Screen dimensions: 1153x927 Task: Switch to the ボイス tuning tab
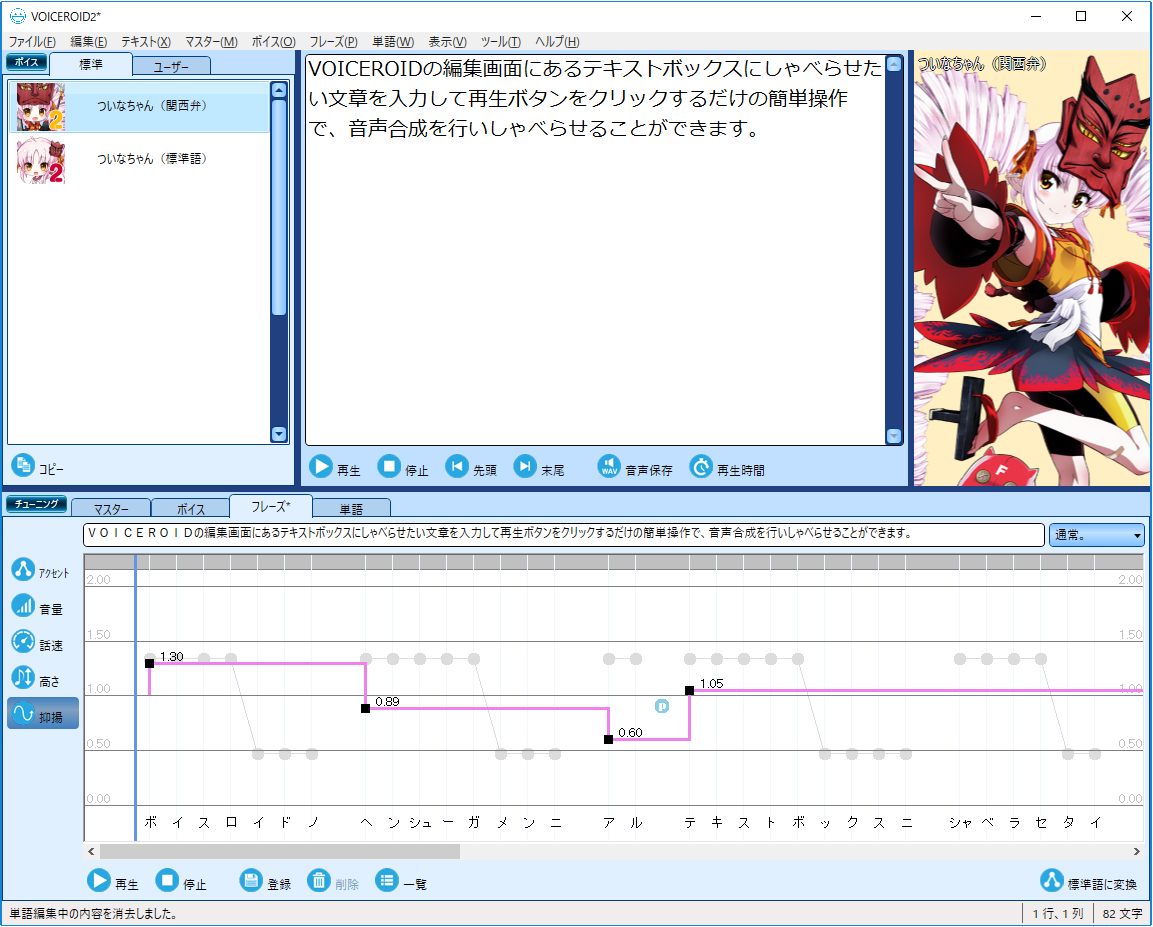tap(190, 508)
